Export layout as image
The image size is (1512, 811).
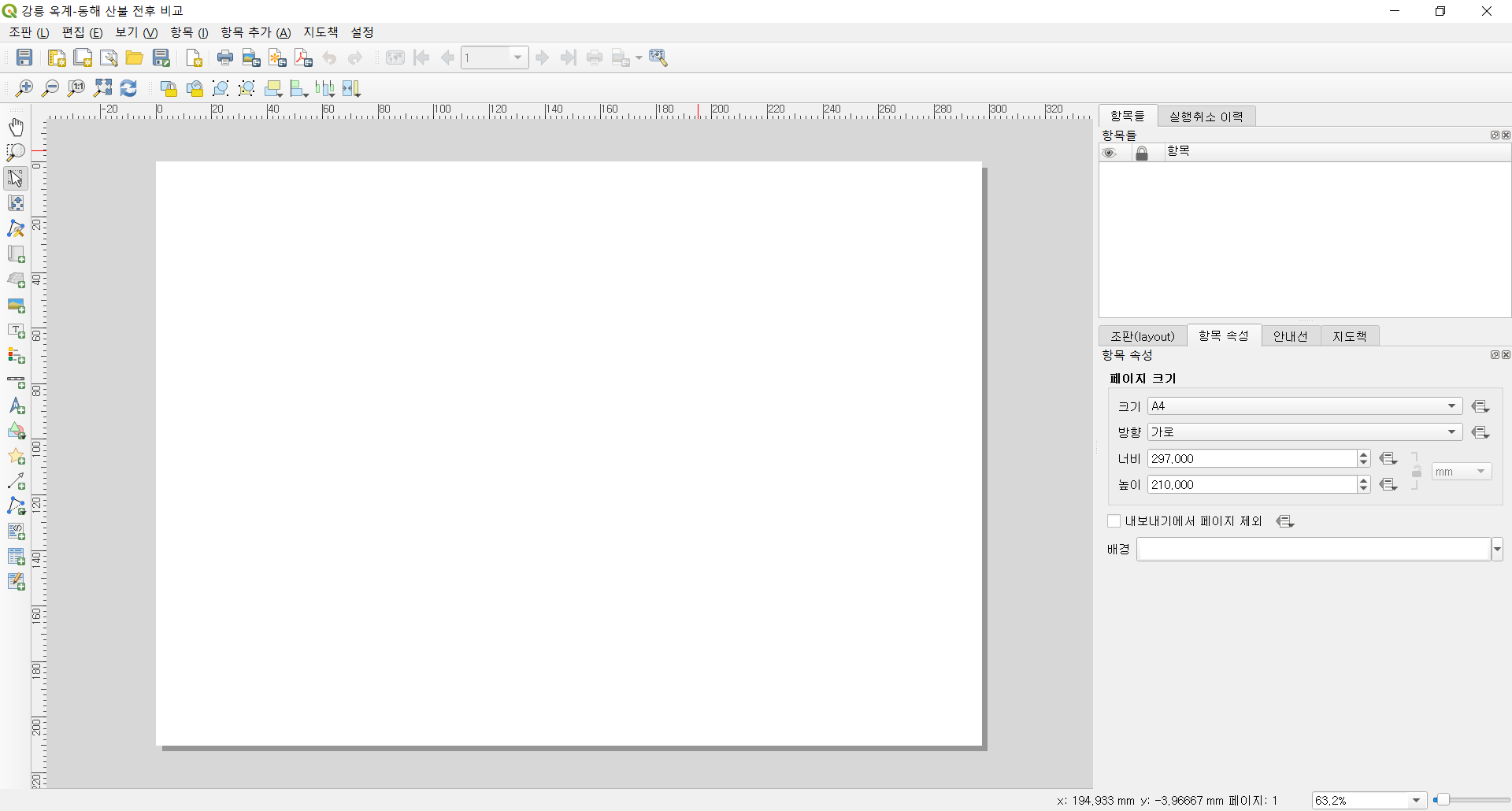click(251, 57)
